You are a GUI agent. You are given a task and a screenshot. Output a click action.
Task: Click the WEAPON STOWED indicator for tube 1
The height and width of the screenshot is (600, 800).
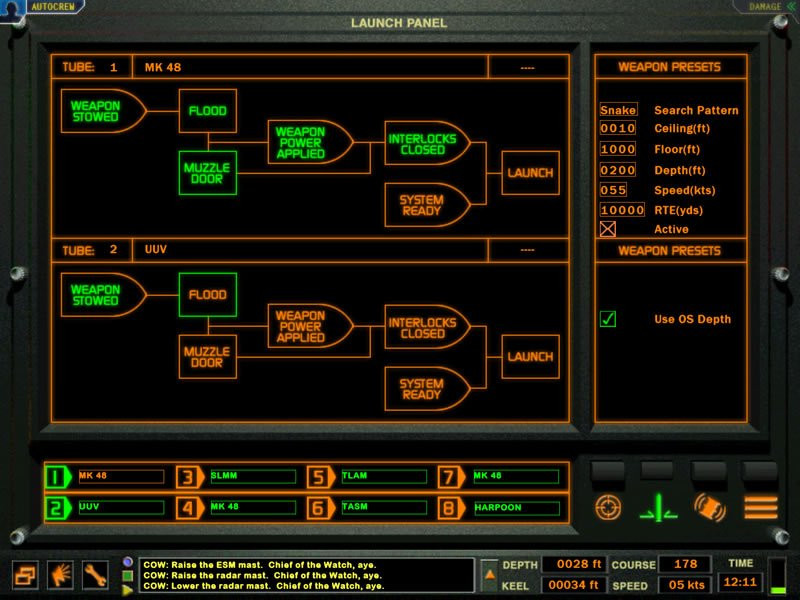click(x=103, y=111)
